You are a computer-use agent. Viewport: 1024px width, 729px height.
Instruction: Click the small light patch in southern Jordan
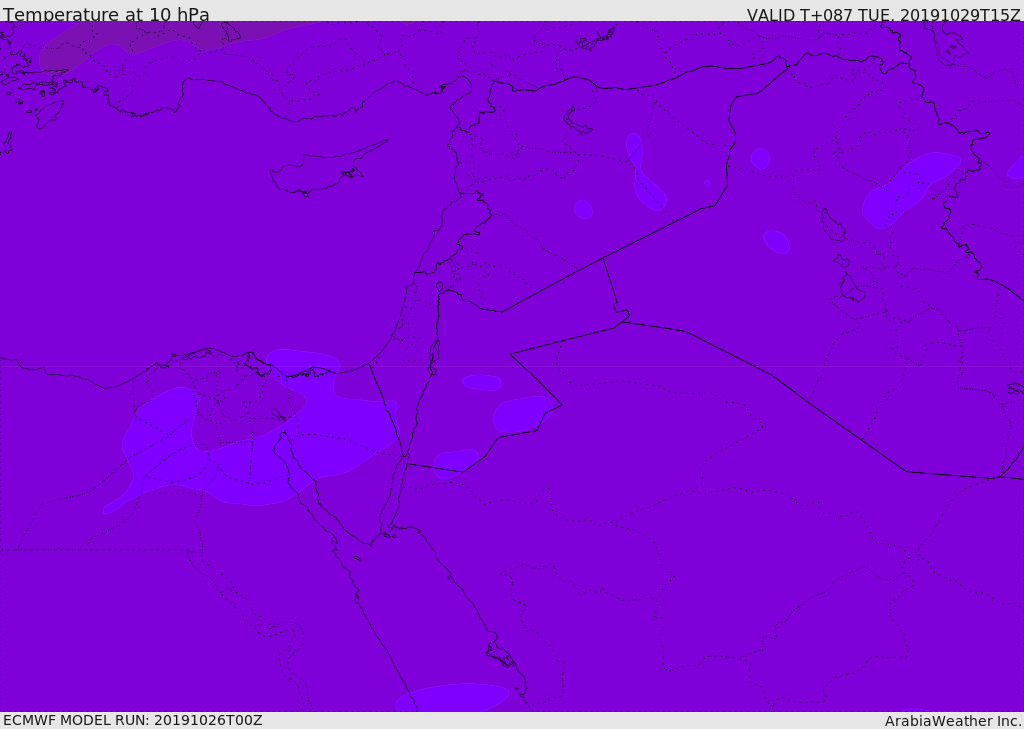[x=456, y=459]
